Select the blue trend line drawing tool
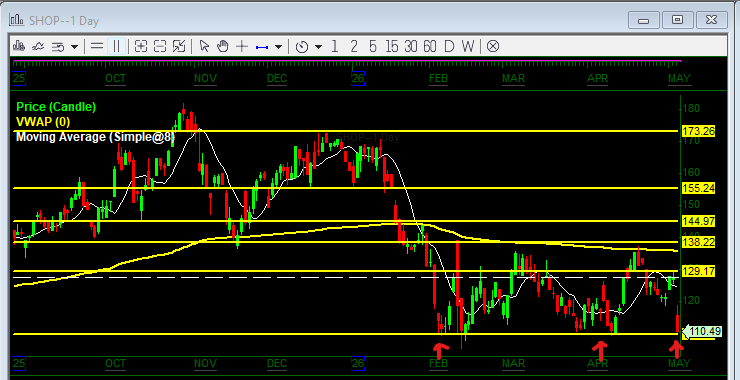Image resolution: width=740 pixels, height=380 pixels. click(x=262, y=47)
